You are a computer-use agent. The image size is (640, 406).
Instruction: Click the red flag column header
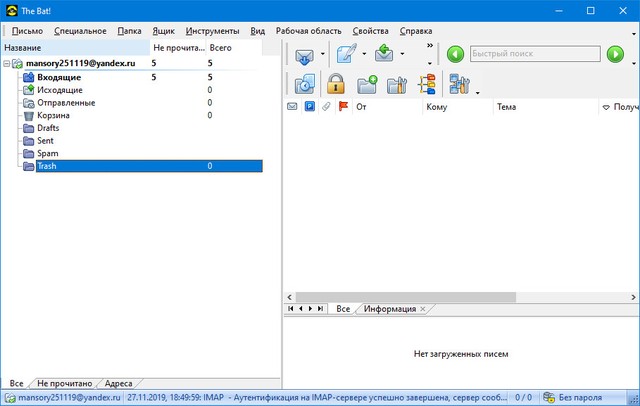tap(343, 106)
